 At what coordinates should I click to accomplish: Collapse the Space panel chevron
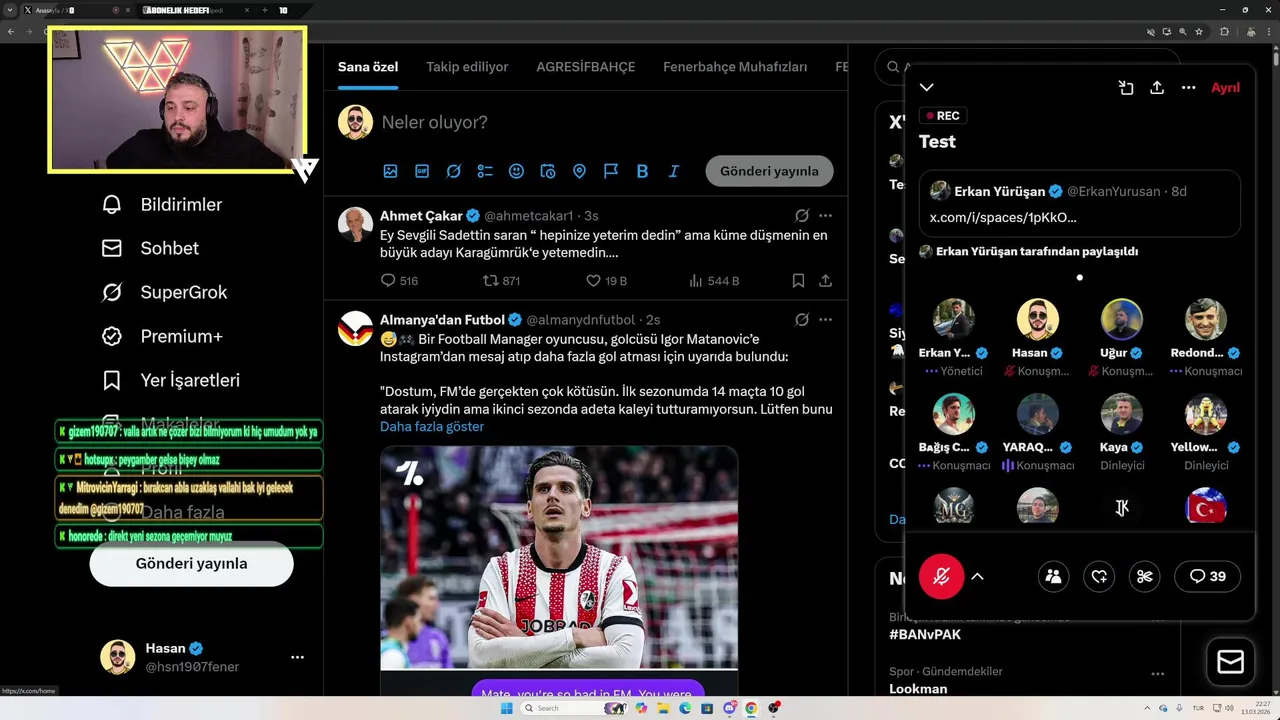point(927,88)
